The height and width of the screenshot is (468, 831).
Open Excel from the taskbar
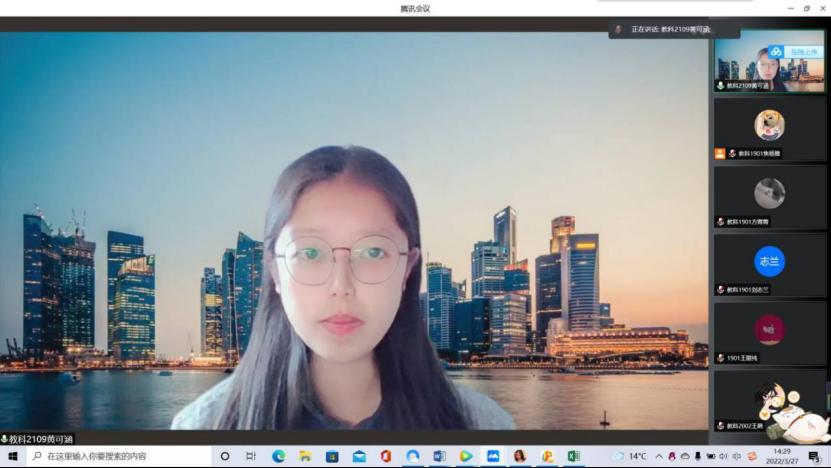[574, 456]
